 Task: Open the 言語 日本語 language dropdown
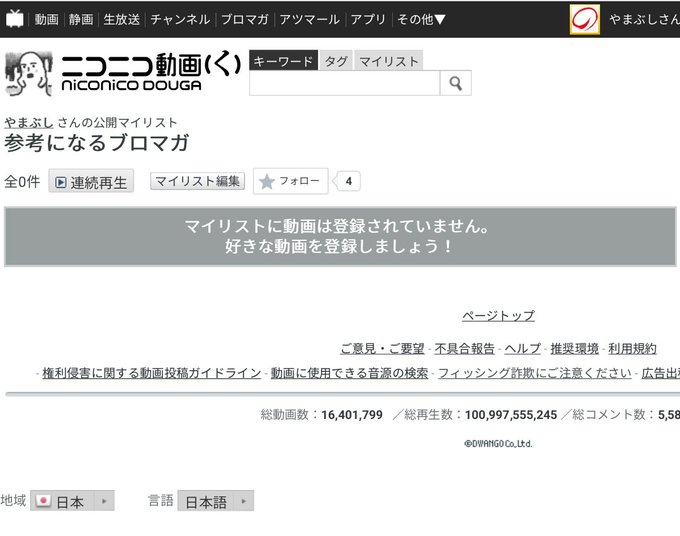pyautogui.click(x=216, y=501)
